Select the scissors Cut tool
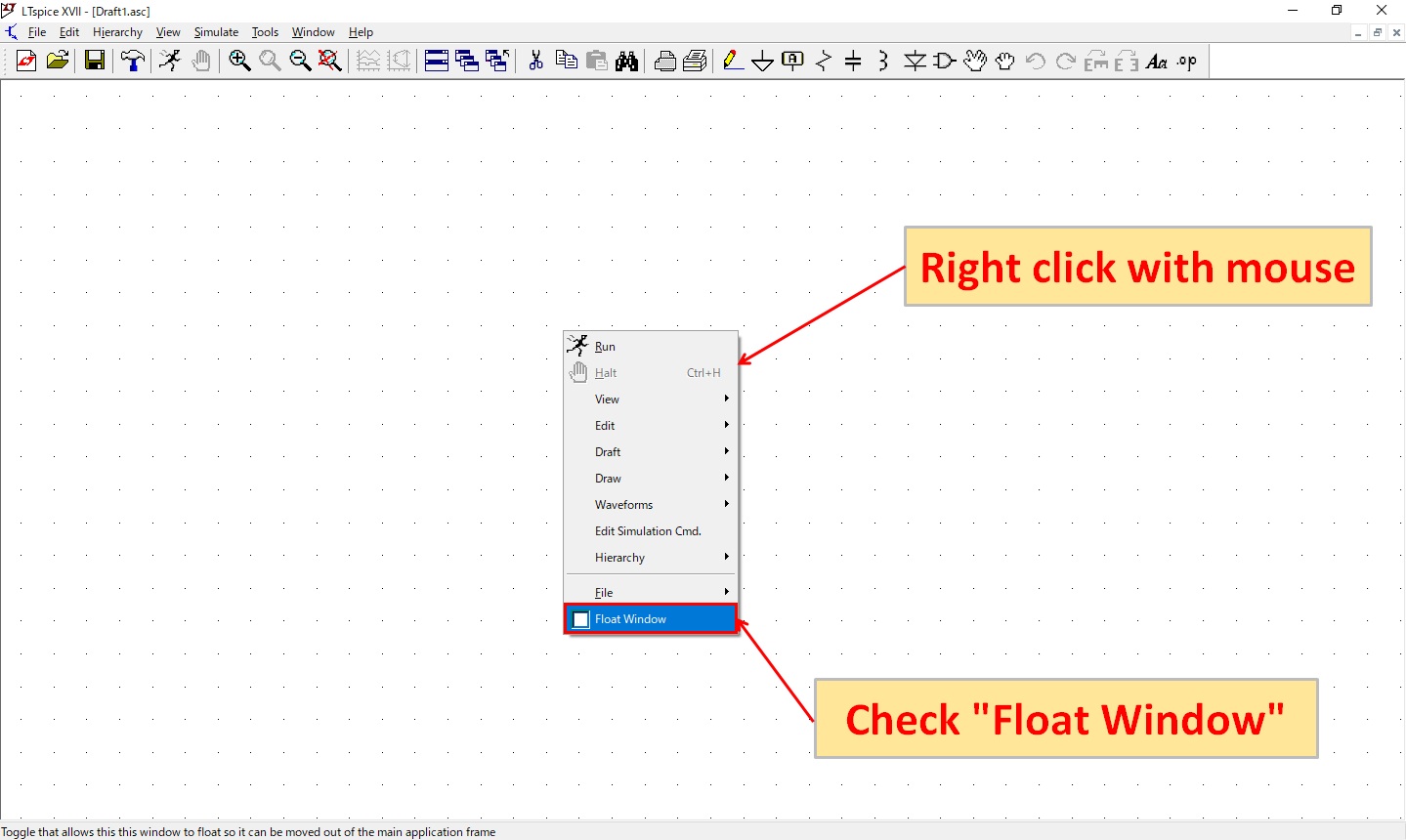Image resolution: width=1406 pixels, height=840 pixels. tap(535, 62)
